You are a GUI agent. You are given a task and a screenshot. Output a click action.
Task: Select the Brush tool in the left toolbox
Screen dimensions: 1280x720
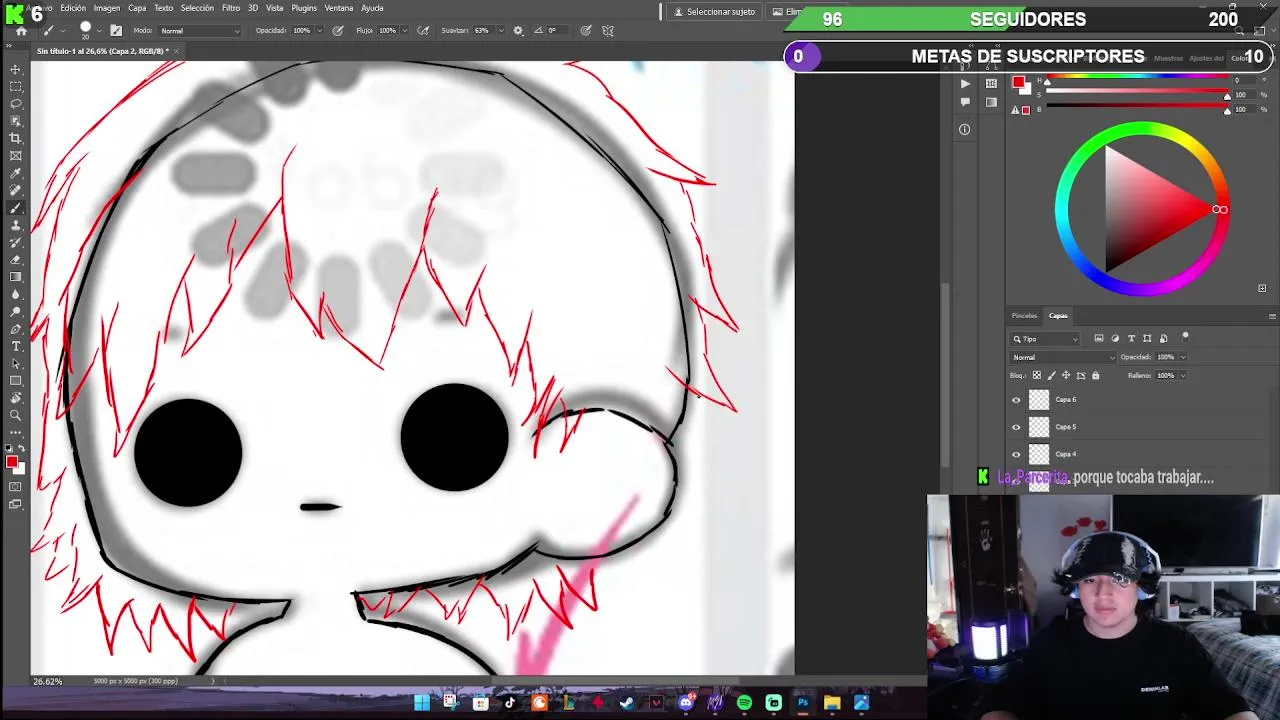16,208
